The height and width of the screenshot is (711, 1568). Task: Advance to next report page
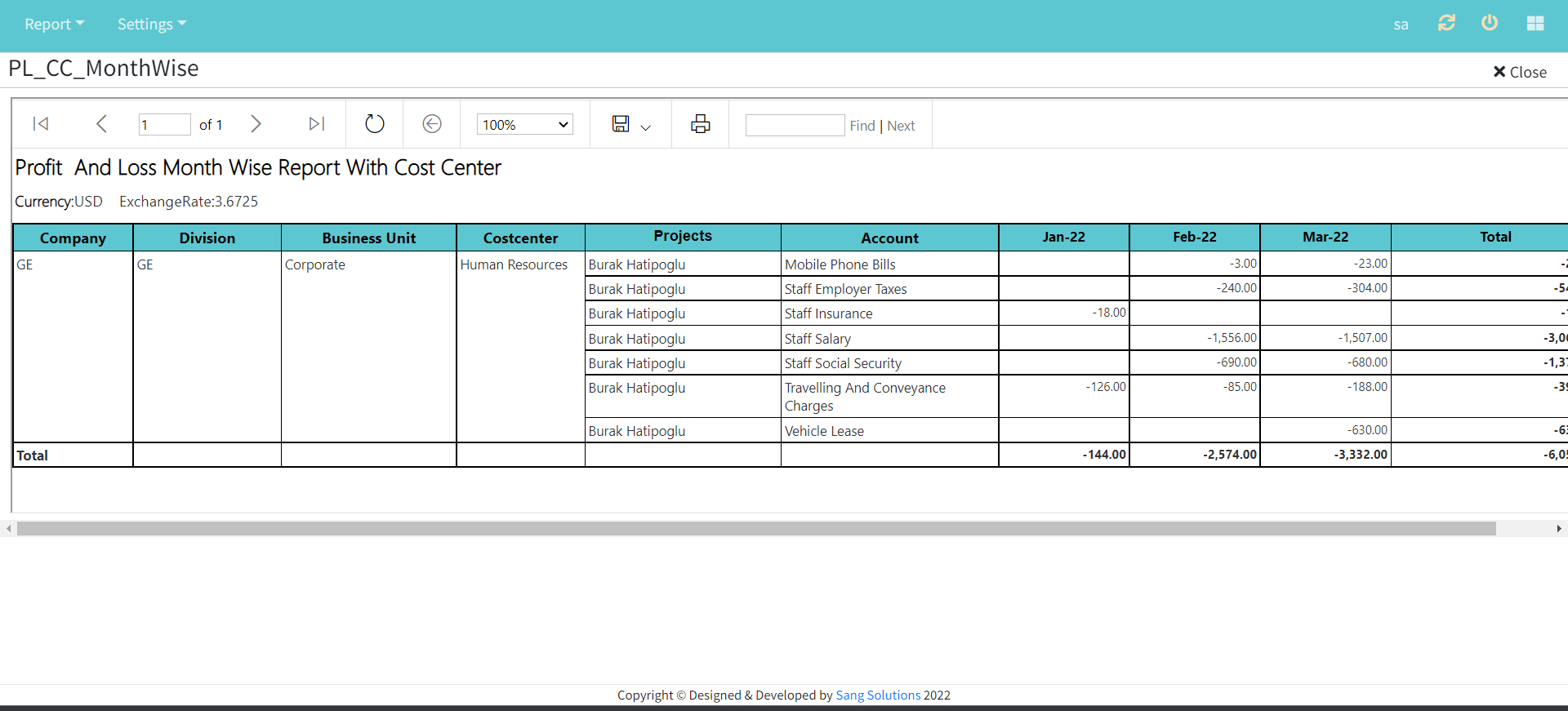[256, 124]
